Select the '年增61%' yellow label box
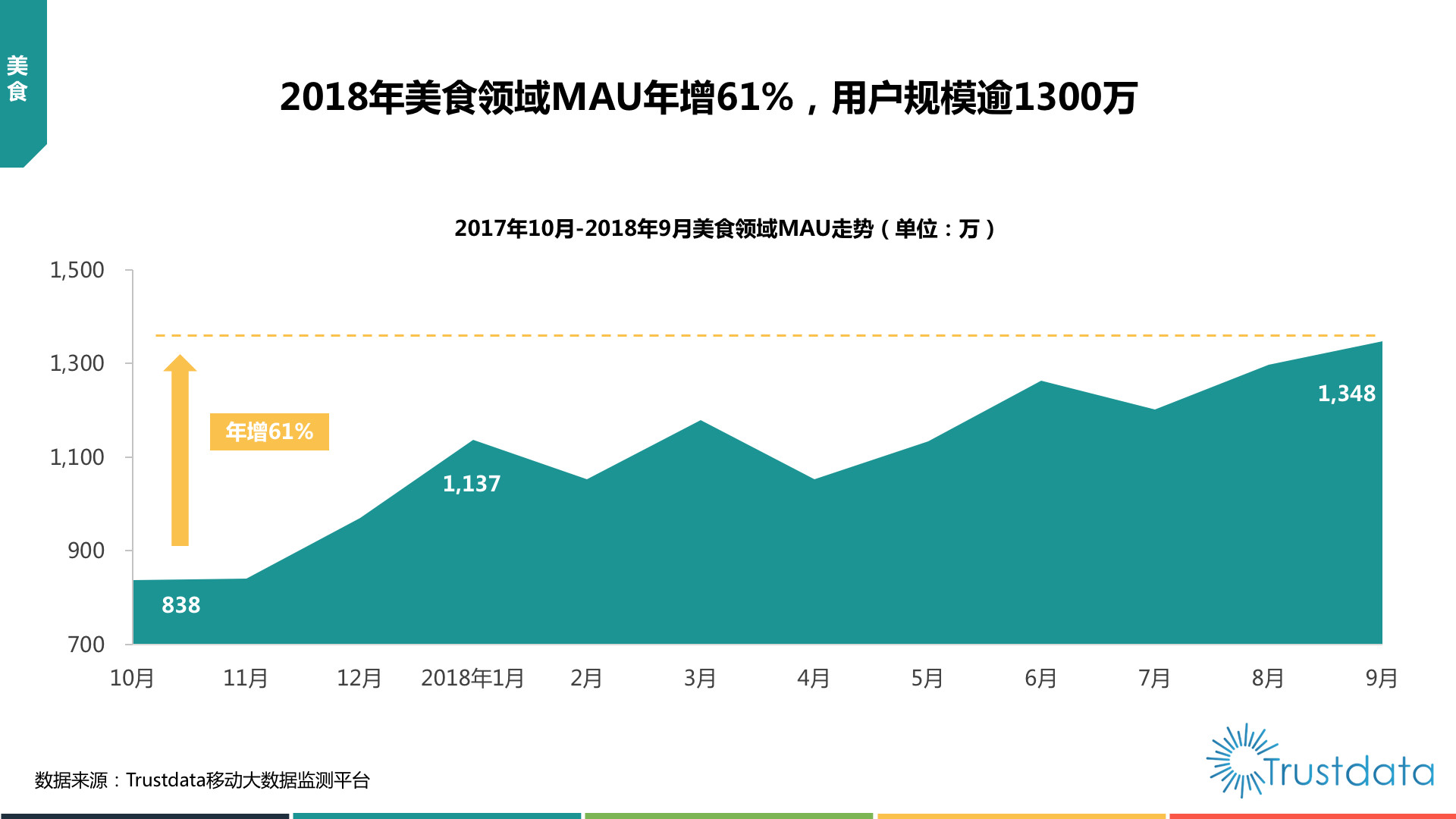The width and height of the screenshot is (1456, 819). [269, 431]
